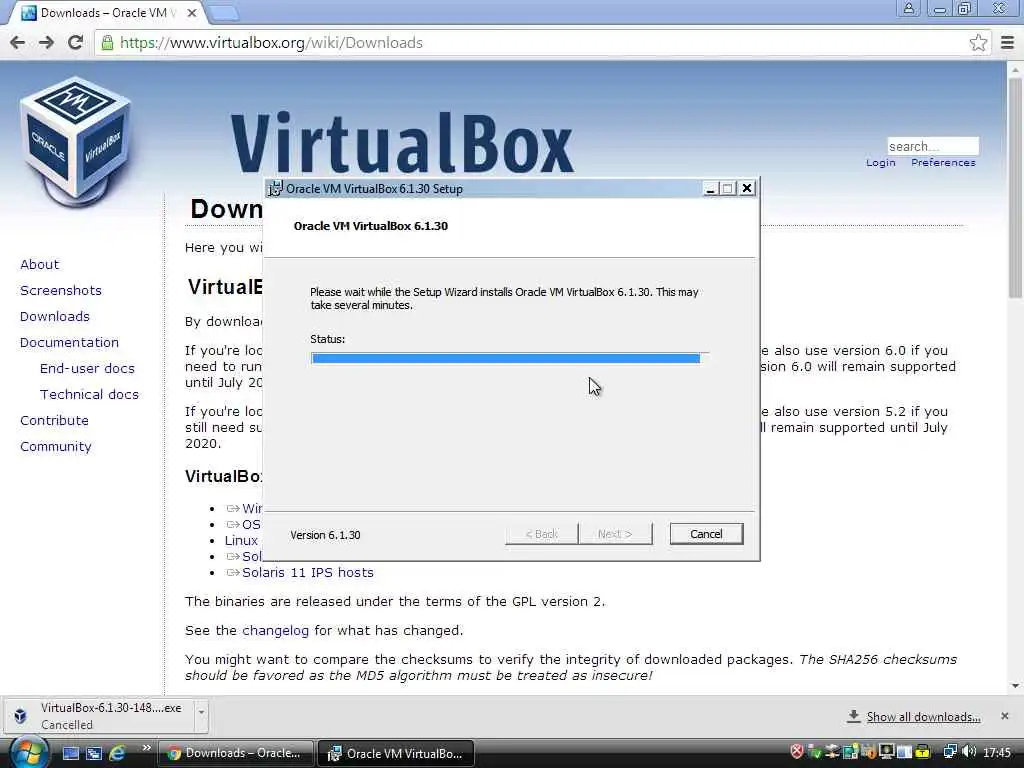1024x768 pixels.
Task: Open the Community sidebar link
Action: coord(56,447)
